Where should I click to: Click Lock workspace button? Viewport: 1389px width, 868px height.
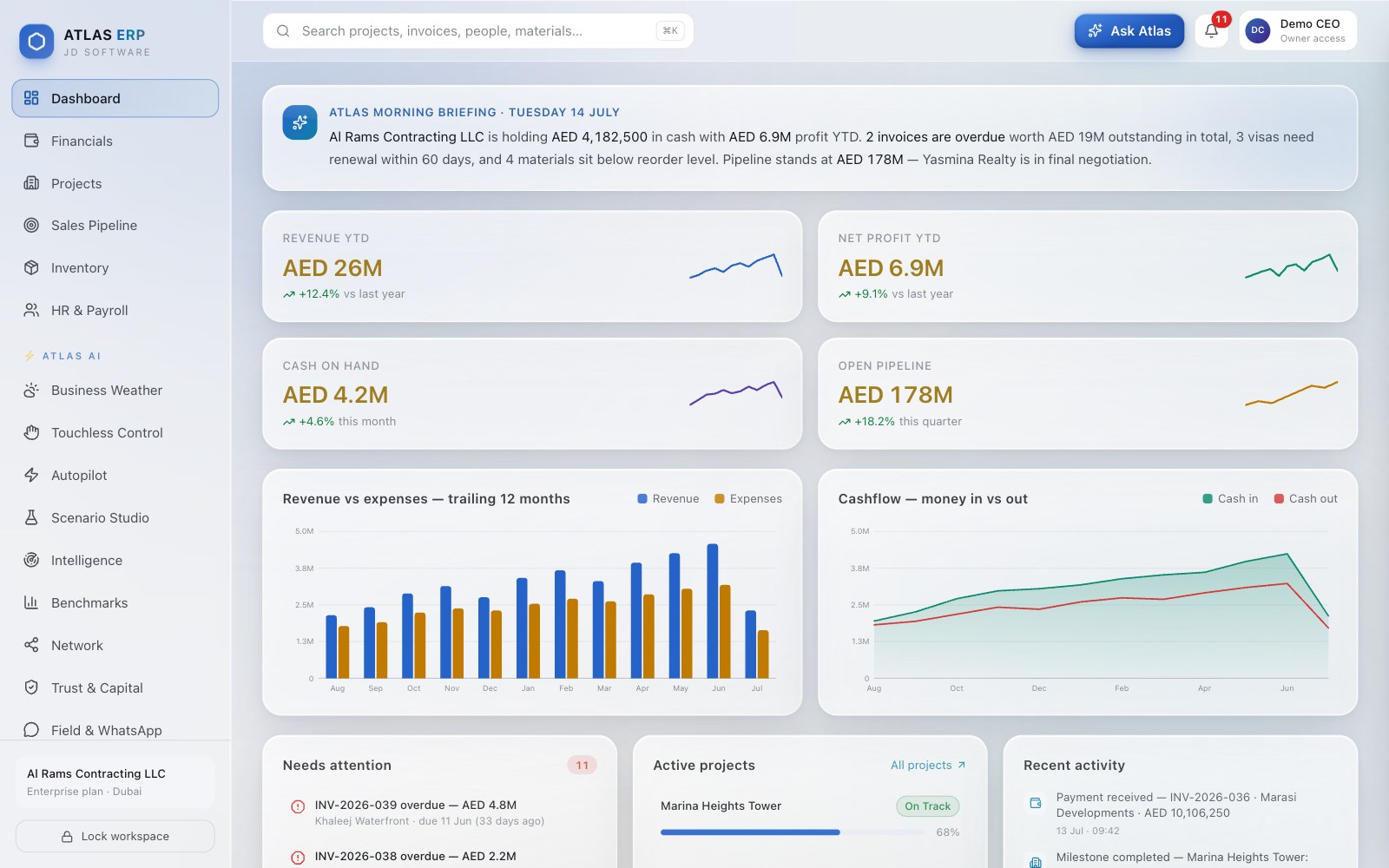pyautogui.click(x=115, y=836)
